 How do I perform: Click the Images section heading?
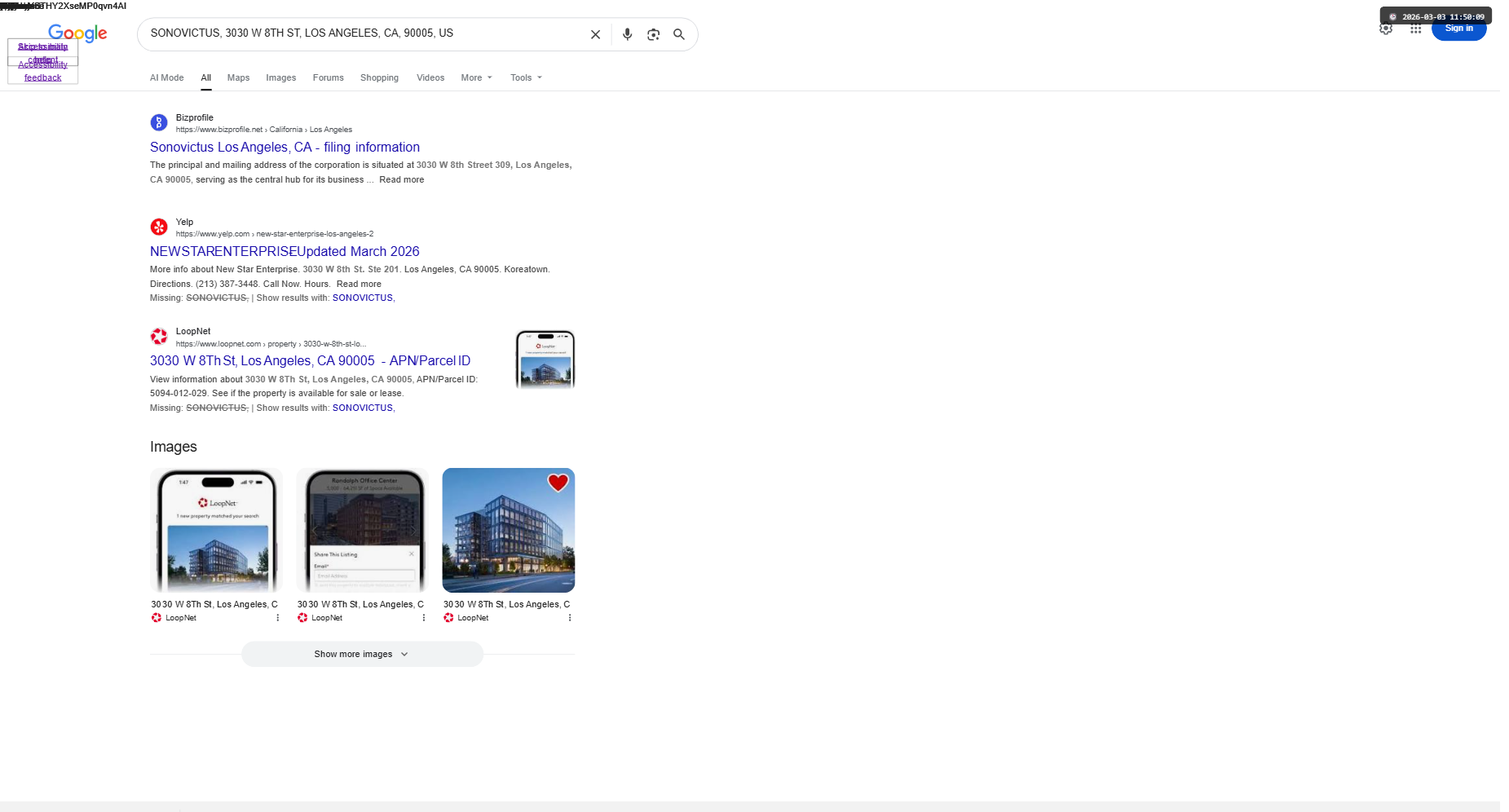(174, 447)
